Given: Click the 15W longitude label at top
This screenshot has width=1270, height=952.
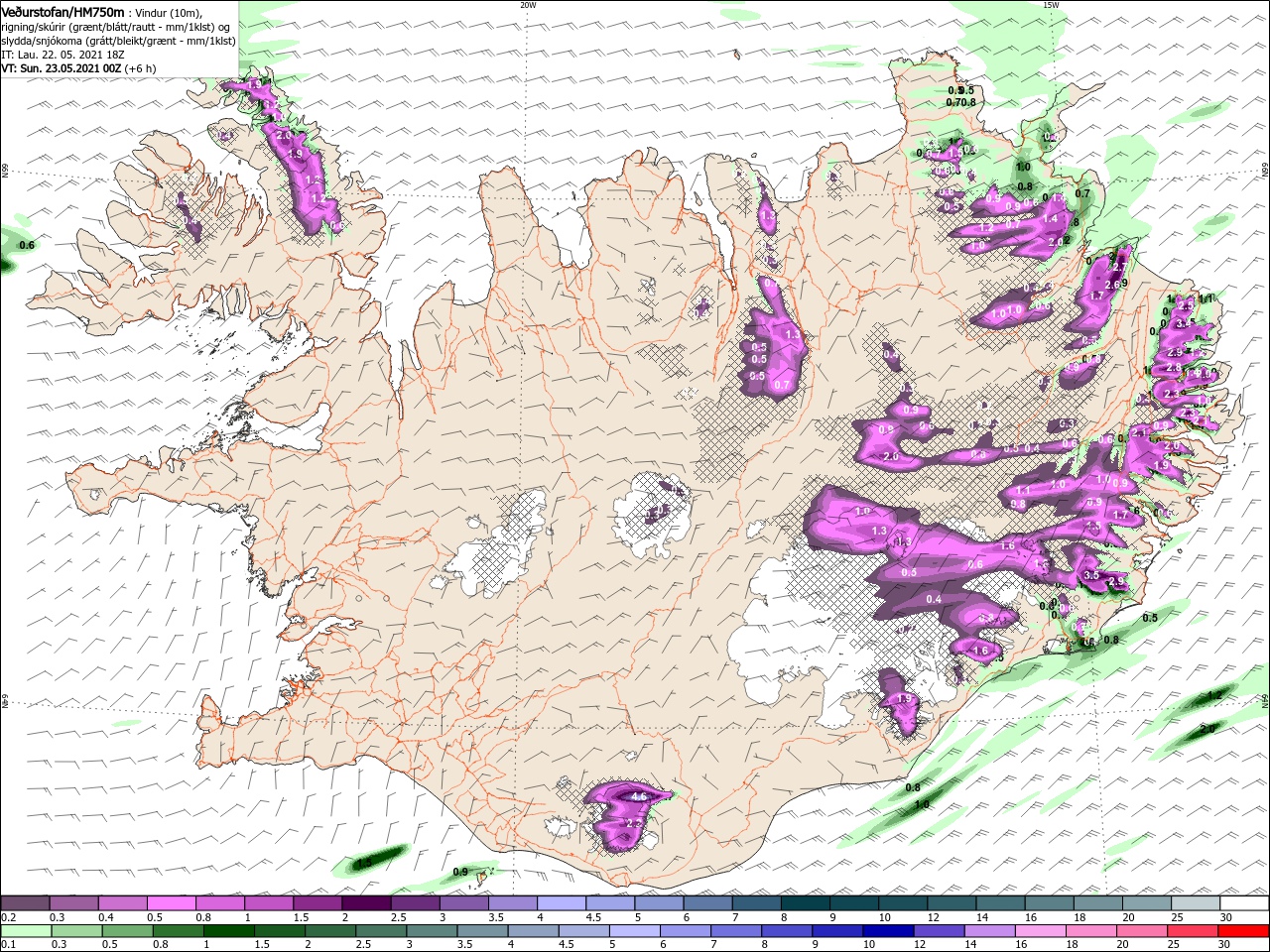Looking at the screenshot, I should click(x=1051, y=5).
